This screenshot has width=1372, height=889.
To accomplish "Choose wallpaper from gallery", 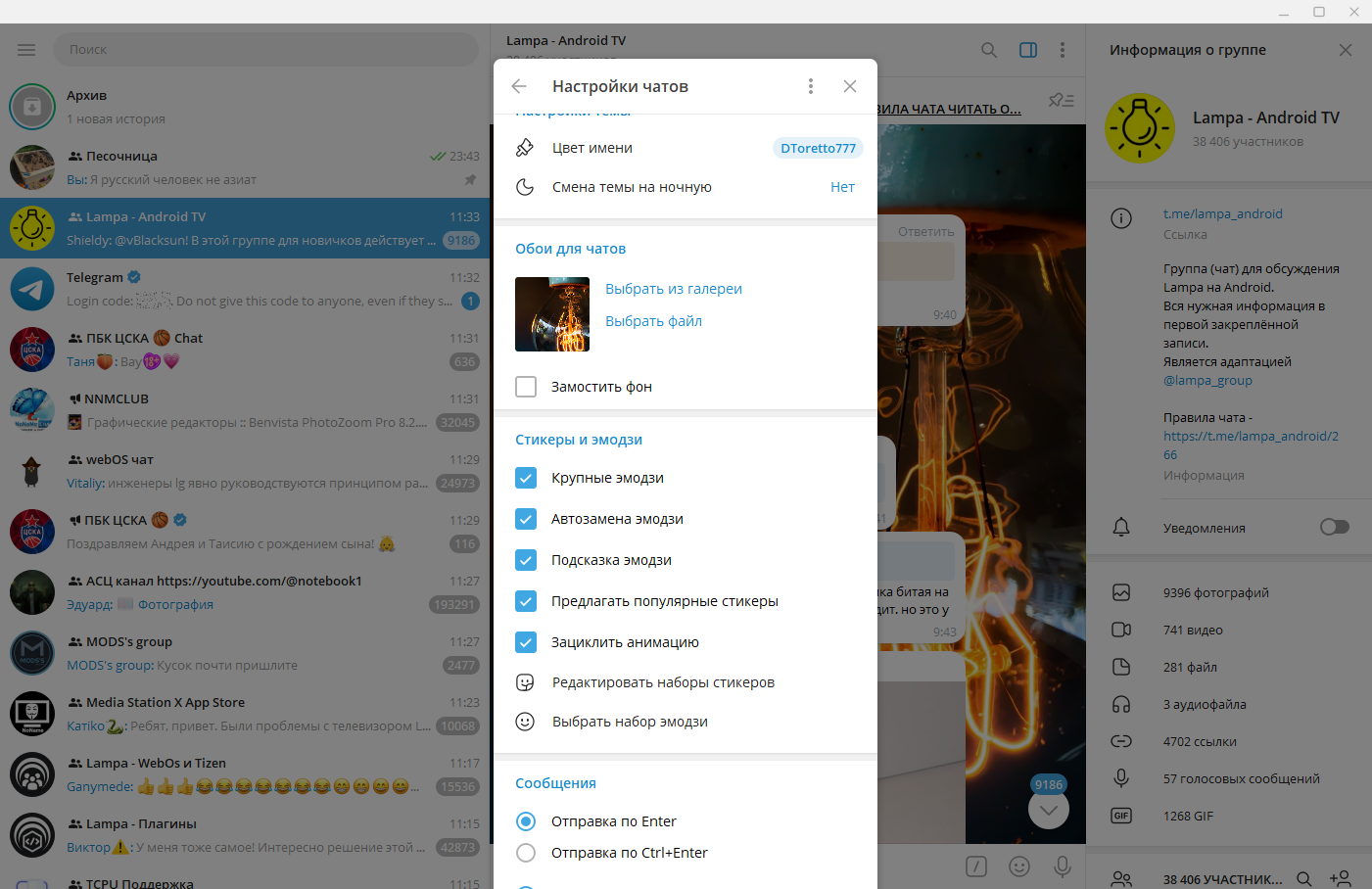I will pyautogui.click(x=674, y=289).
